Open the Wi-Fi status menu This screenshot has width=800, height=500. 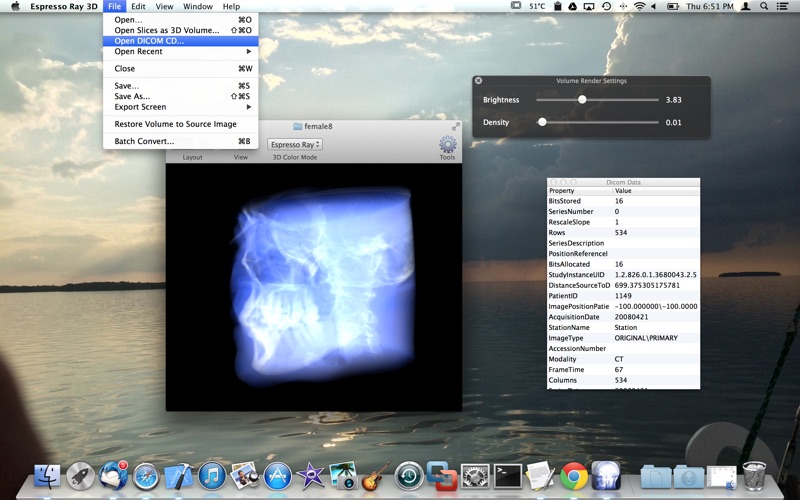639,6
